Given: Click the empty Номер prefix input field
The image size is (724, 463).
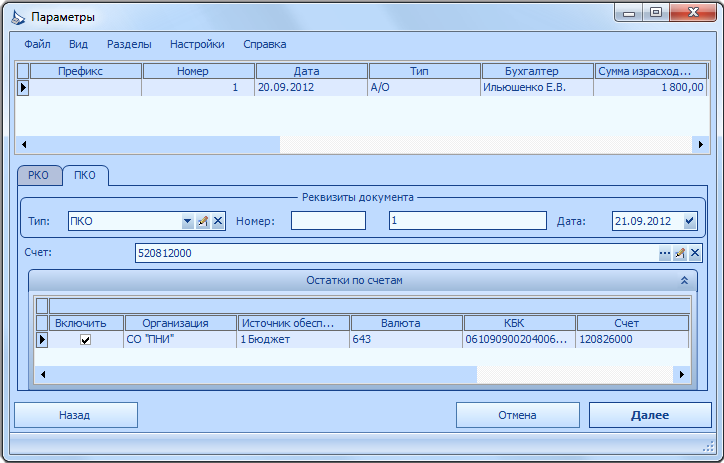Looking at the screenshot, I should pyautogui.click(x=328, y=221).
